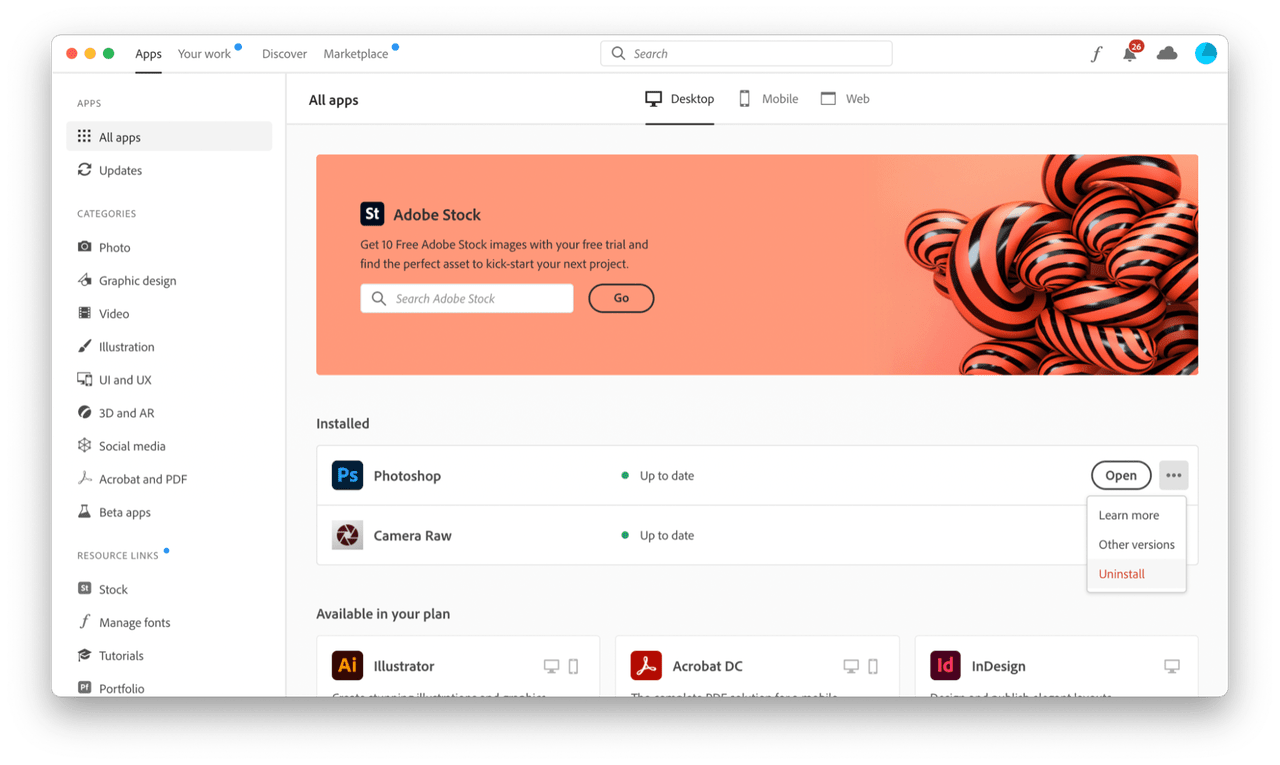
Task: Click the Illustrator Ai app icon
Action: [347, 665]
